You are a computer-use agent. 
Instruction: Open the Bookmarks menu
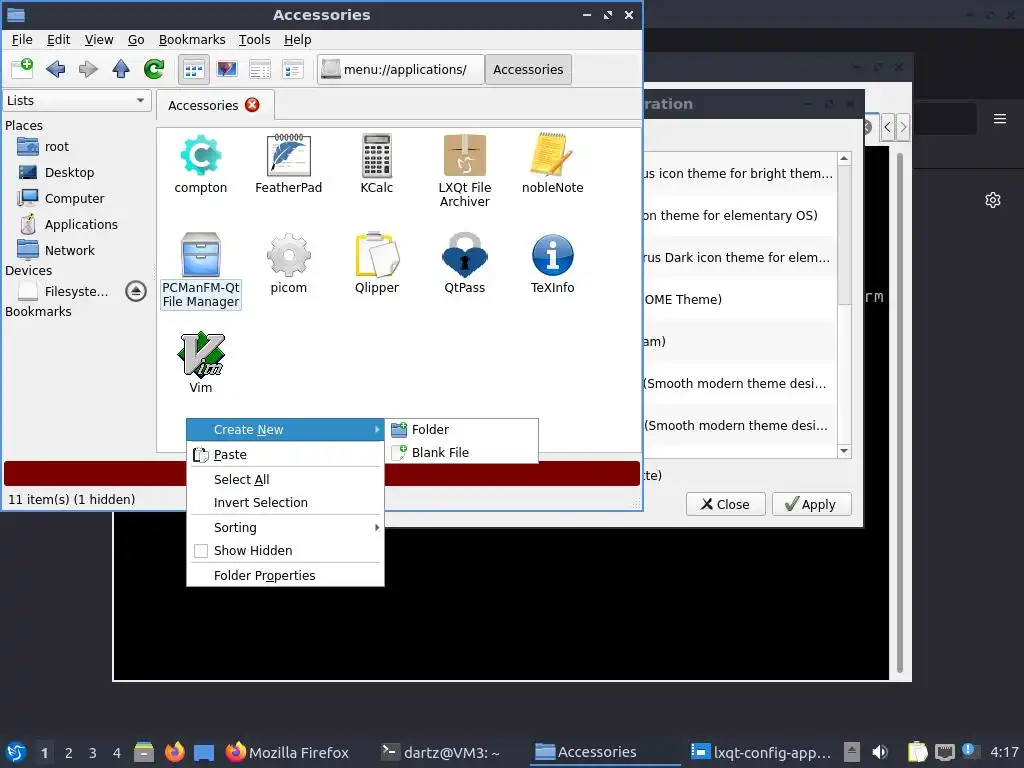coord(192,40)
